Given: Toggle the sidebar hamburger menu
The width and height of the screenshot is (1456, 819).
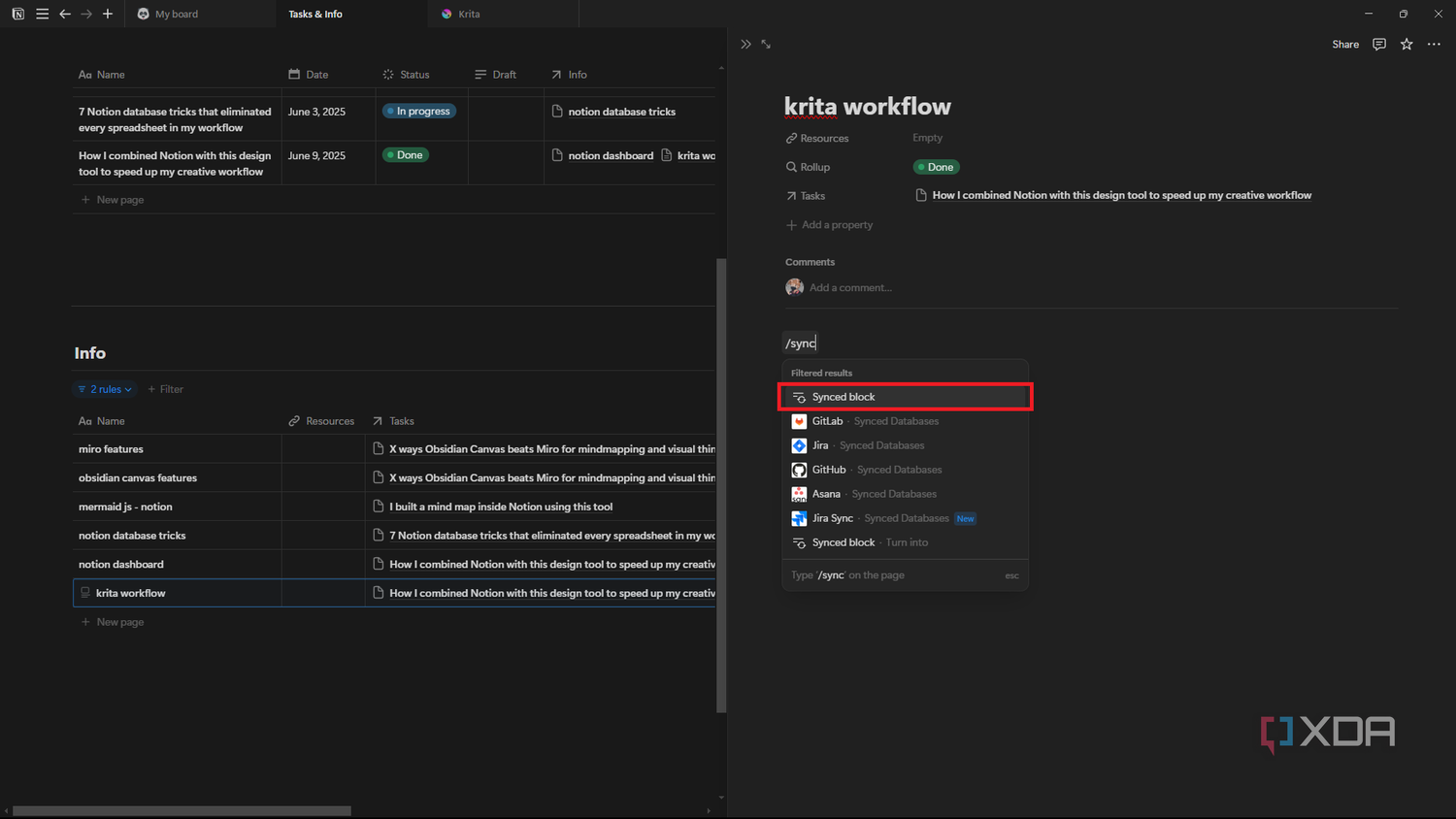Looking at the screenshot, I should tap(42, 14).
